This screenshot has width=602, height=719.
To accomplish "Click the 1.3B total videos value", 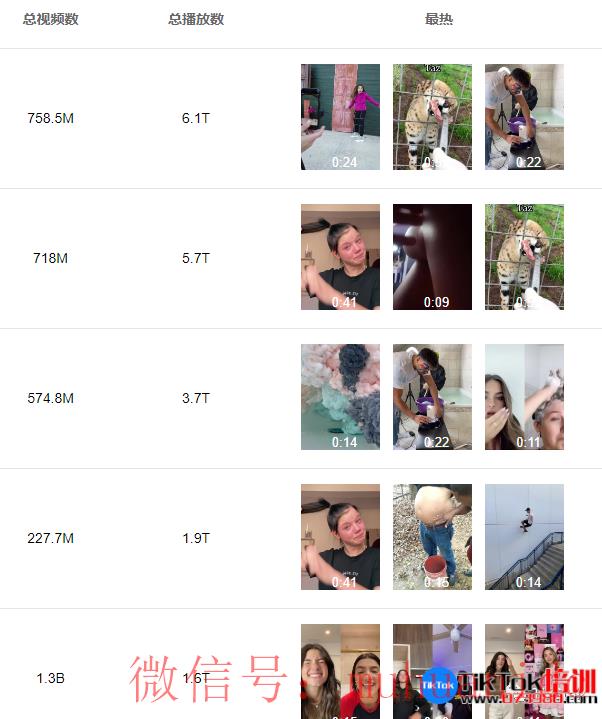I will click(50, 678).
